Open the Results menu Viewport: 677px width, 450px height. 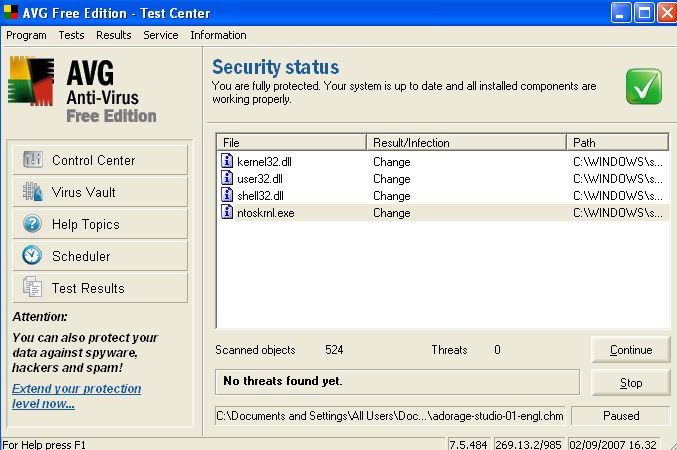click(114, 35)
